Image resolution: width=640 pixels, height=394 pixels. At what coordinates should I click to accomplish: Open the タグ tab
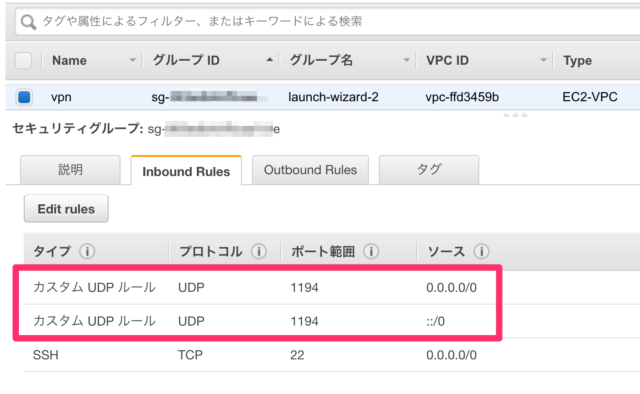(x=429, y=170)
